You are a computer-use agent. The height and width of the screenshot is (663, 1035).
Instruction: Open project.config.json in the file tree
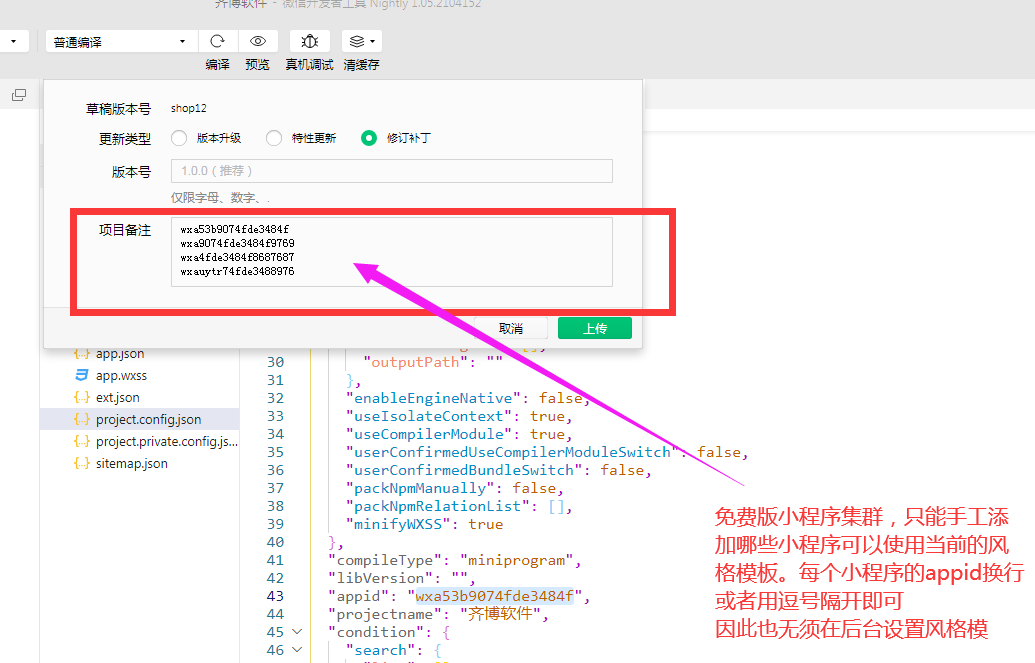(148, 420)
